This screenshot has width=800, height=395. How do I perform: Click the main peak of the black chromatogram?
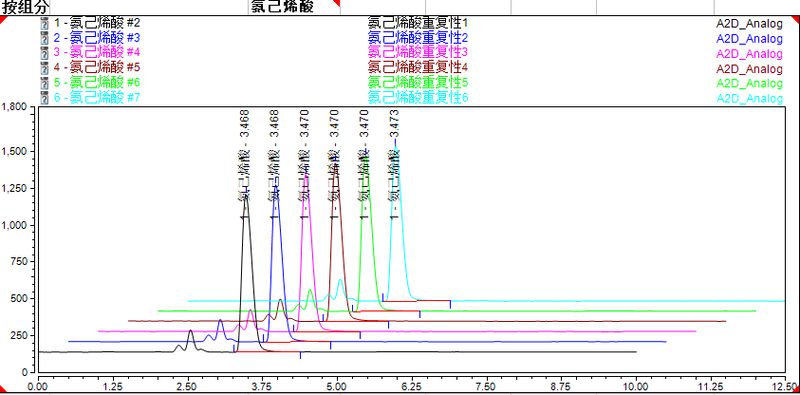tap(246, 198)
